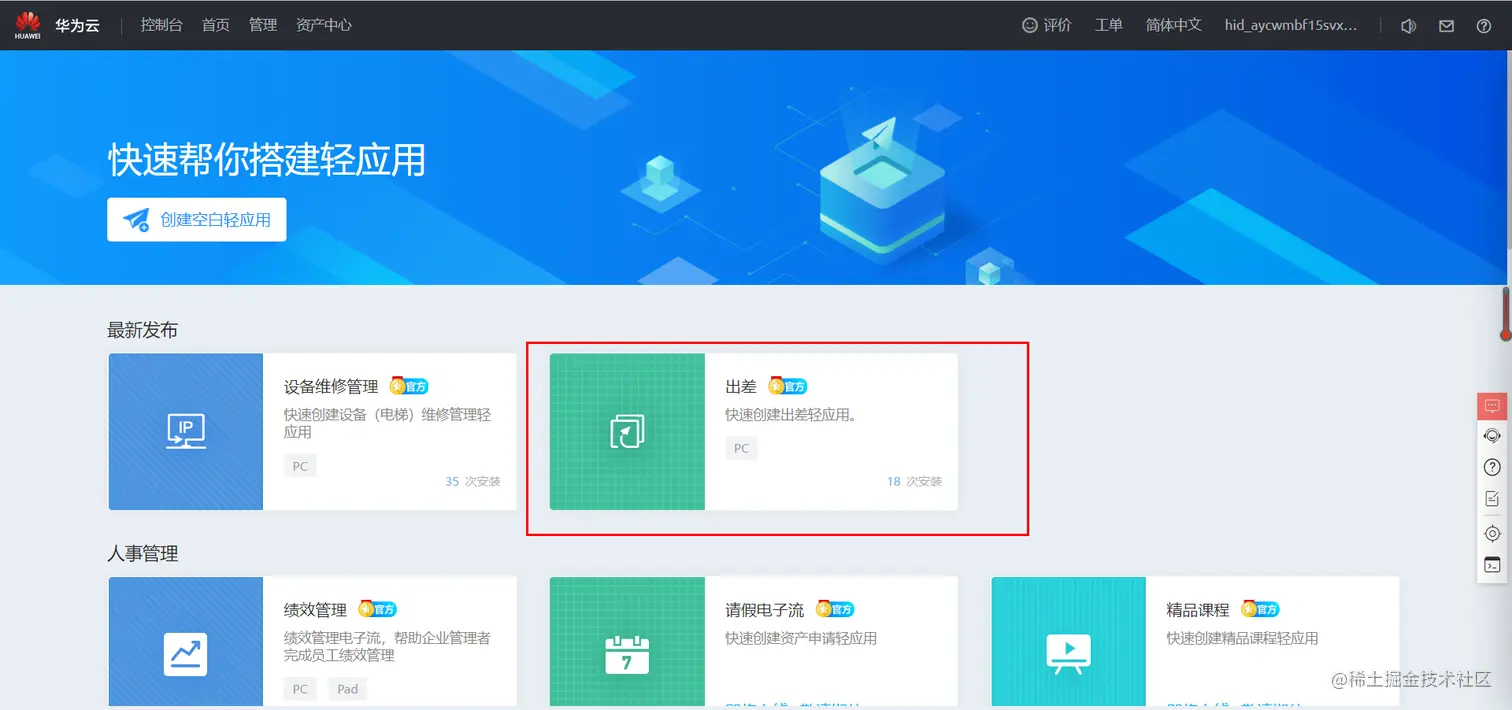Open the help question-mark icon in right sidebar

1492,466
